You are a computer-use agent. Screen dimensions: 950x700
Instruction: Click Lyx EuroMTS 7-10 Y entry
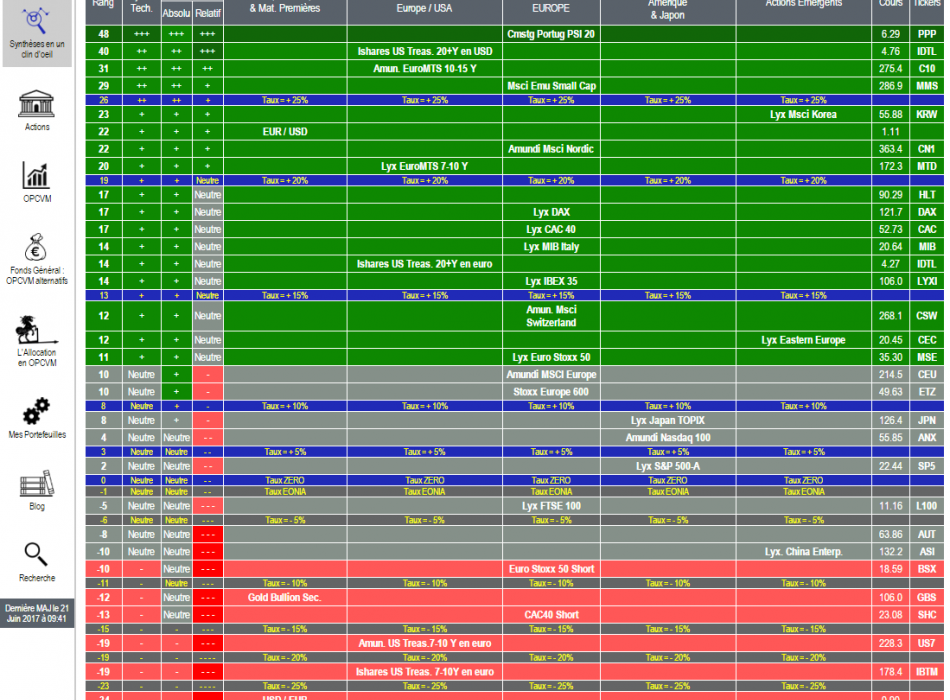pyautogui.click(x=424, y=166)
